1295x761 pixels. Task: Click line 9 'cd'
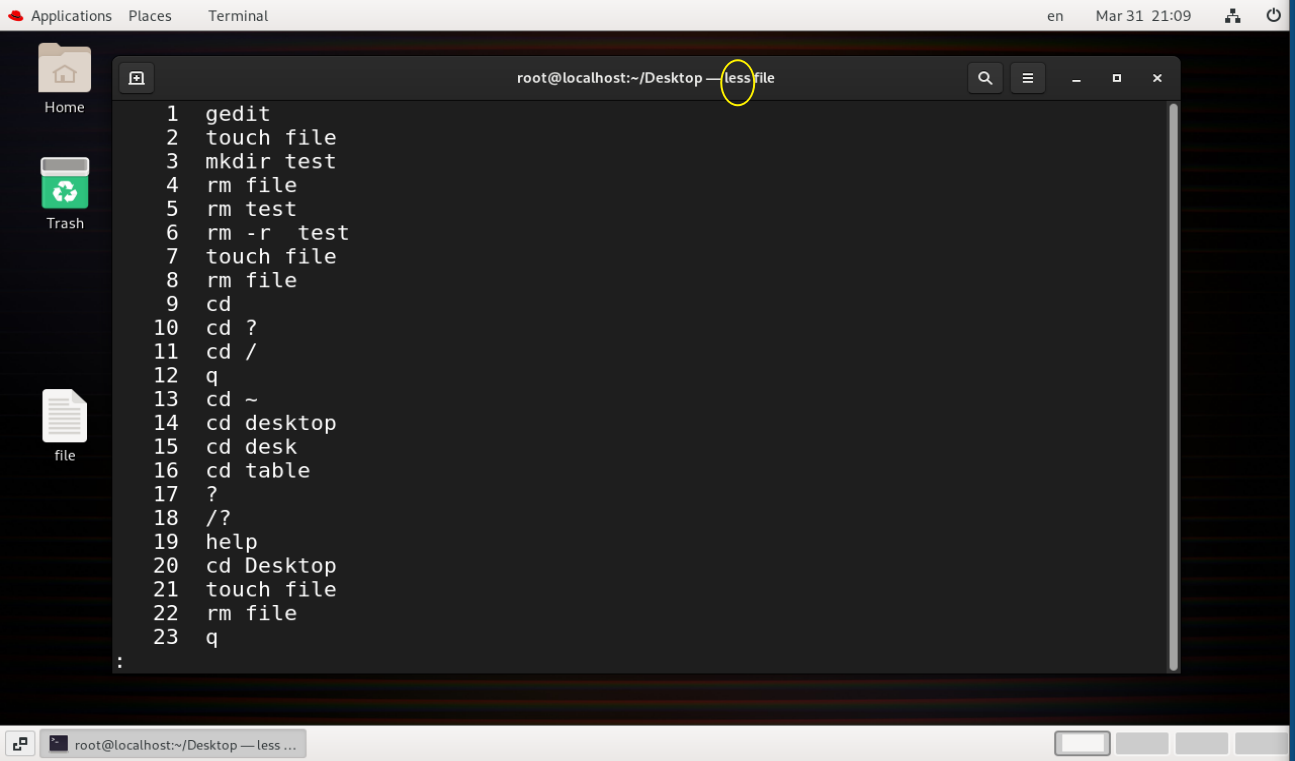218,304
